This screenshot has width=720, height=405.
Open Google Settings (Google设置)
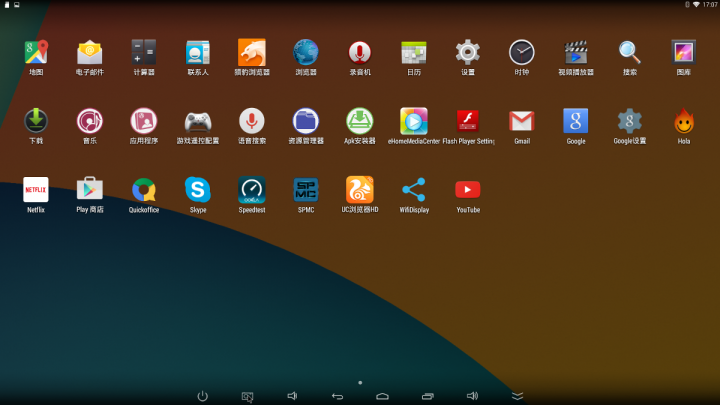pos(630,121)
